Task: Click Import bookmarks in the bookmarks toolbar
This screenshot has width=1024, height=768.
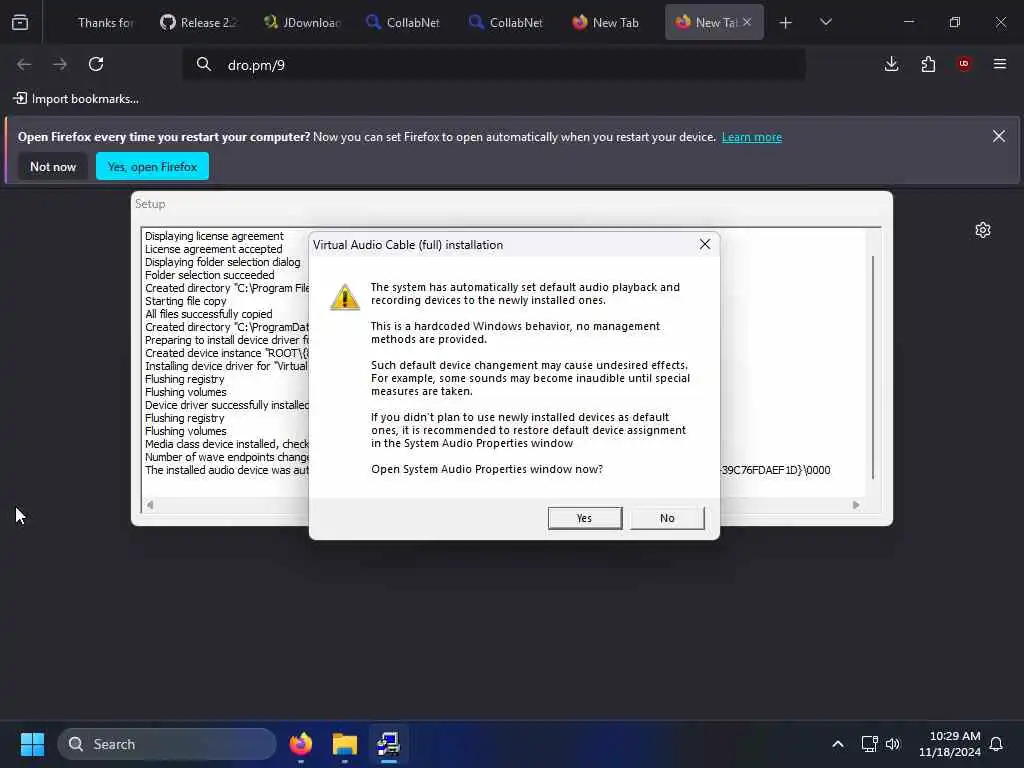Action: click(76, 99)
